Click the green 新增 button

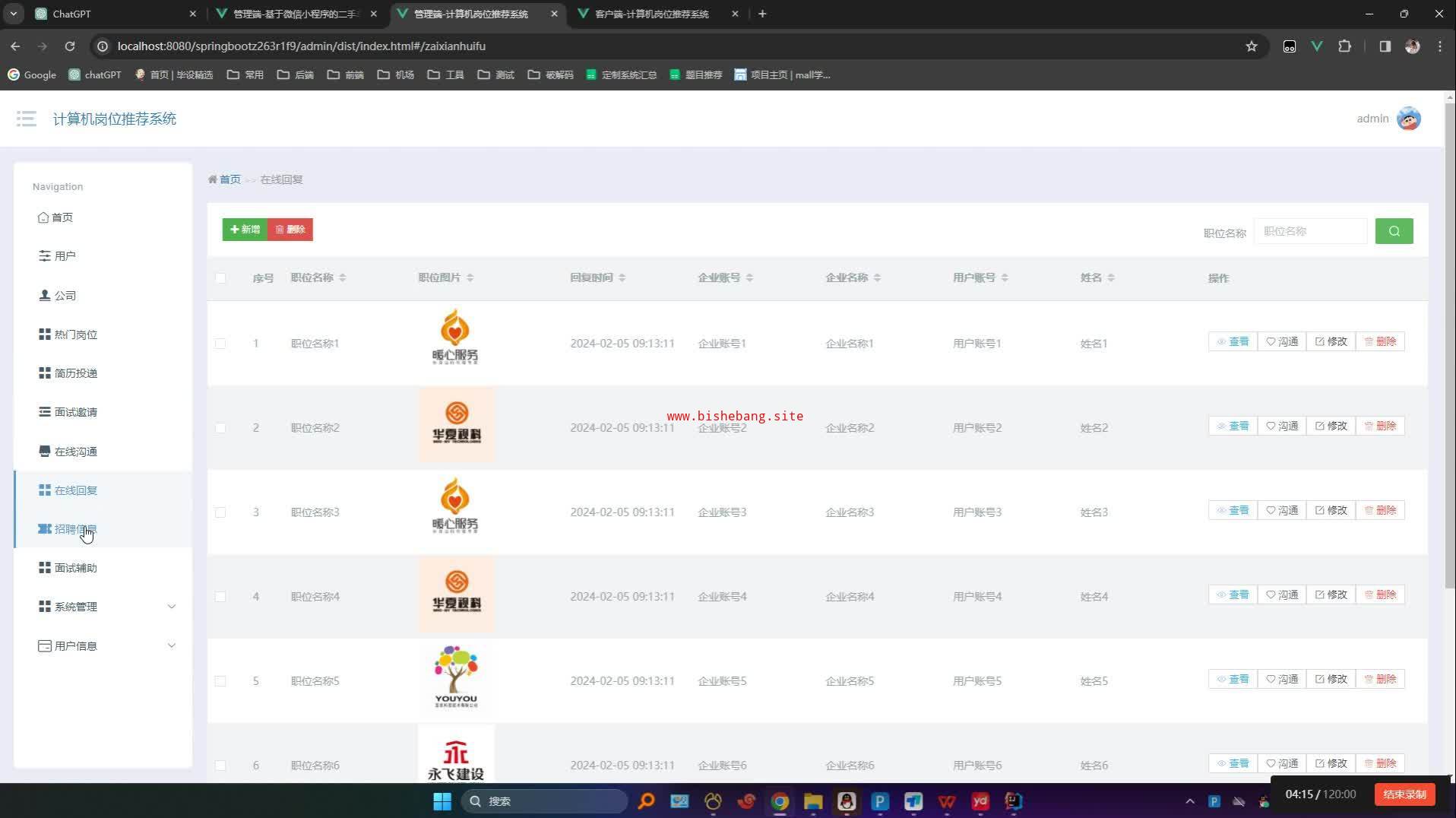(245, 230)
